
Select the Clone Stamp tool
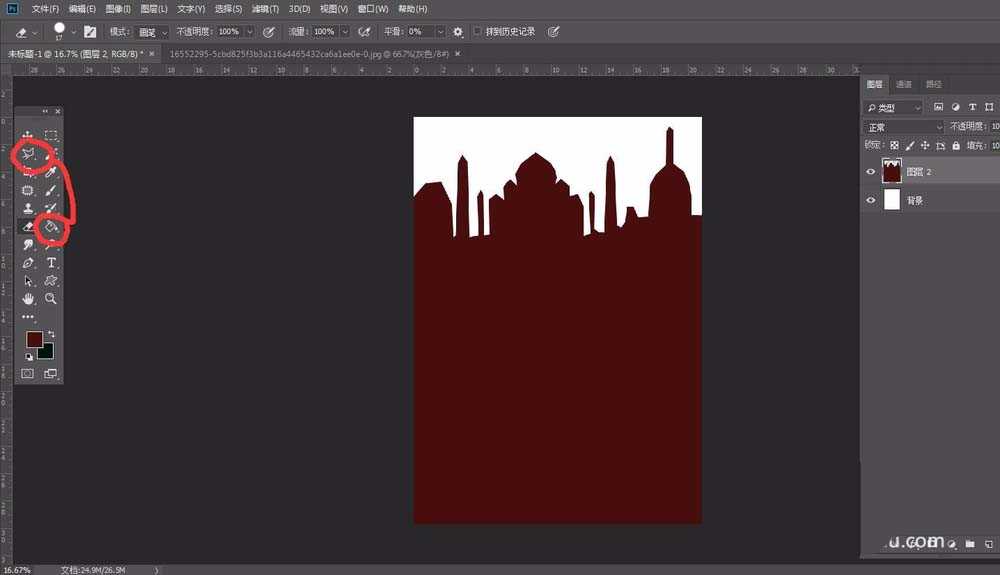tap(28, 209)
